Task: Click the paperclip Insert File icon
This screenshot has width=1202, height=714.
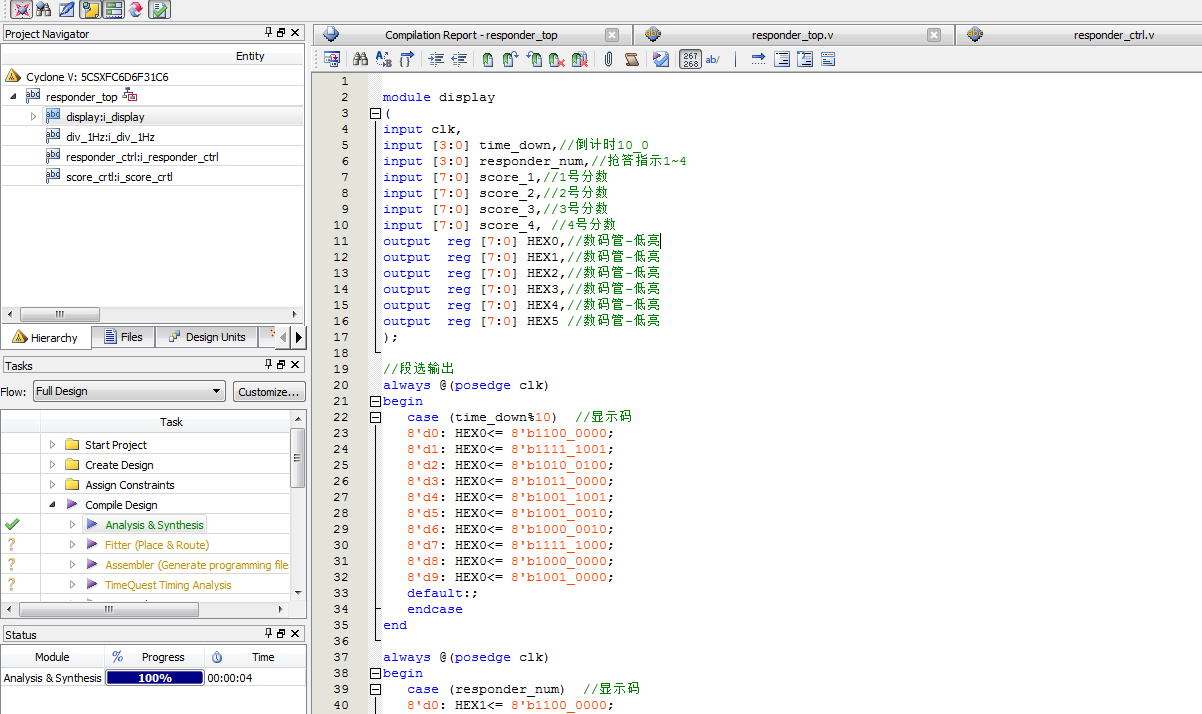Action: 607,60
